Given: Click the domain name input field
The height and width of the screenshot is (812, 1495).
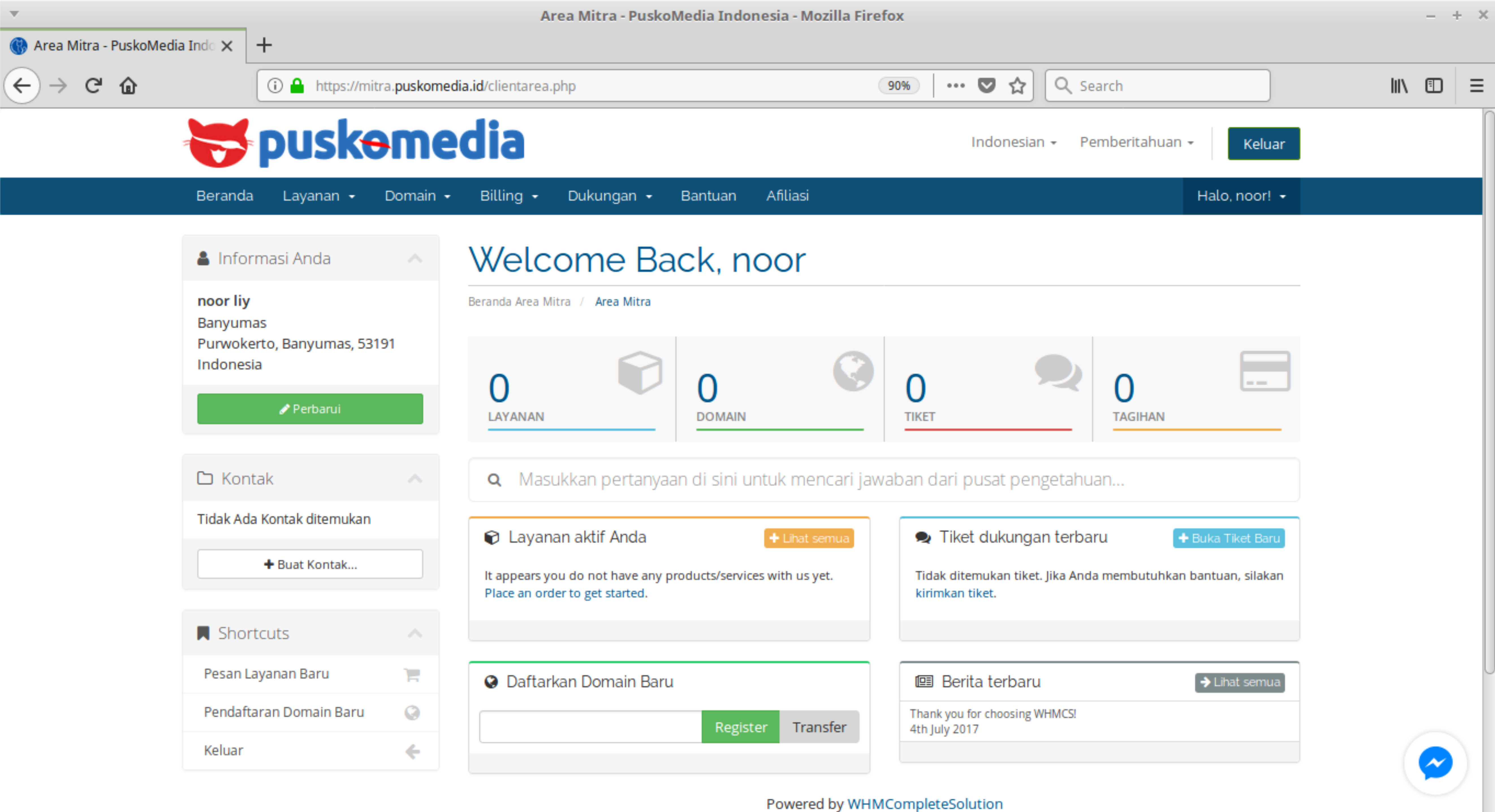Looking at the screenshot, I should [x=590, y=727].
